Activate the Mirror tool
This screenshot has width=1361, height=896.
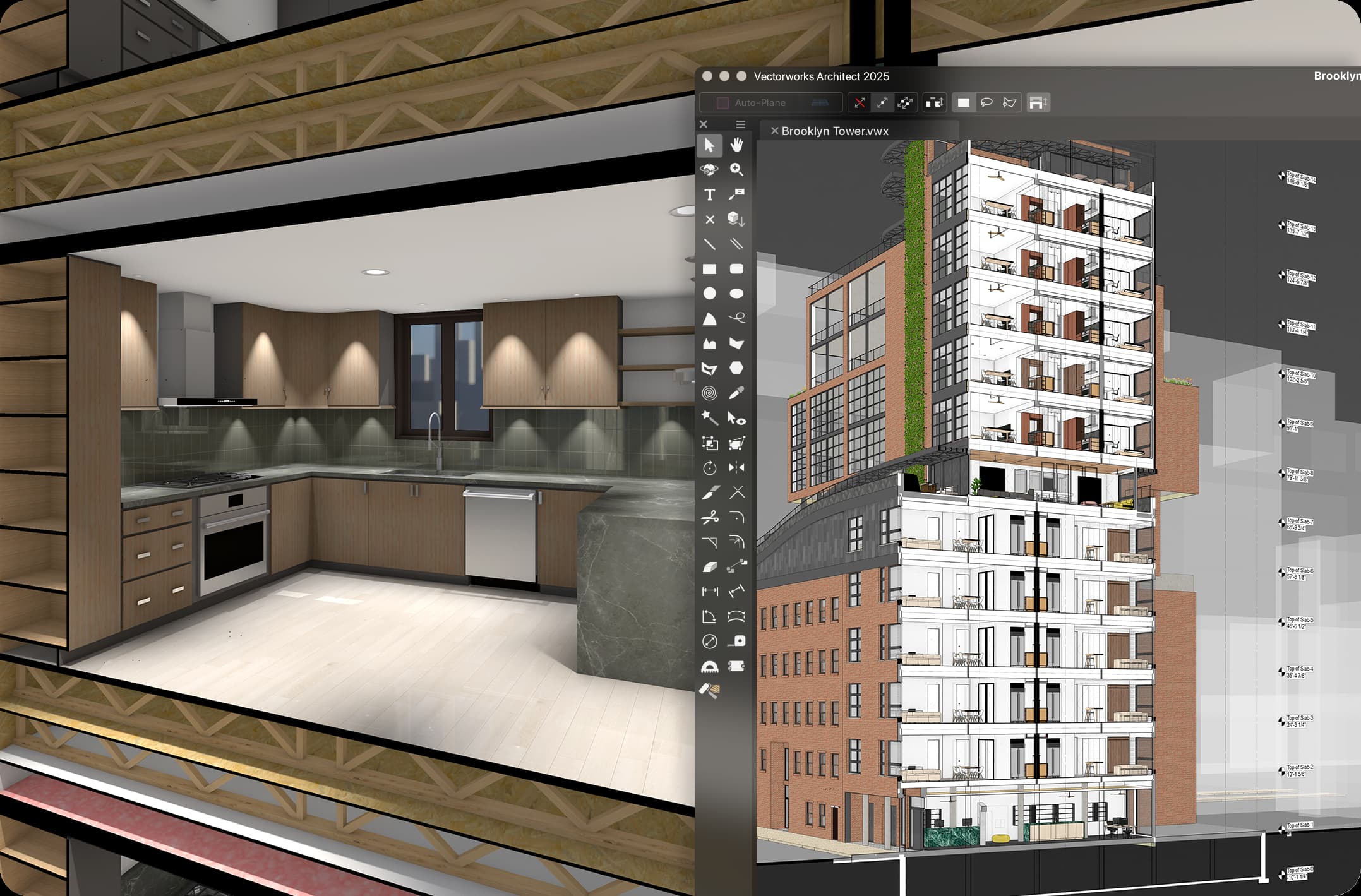[737, 468]
